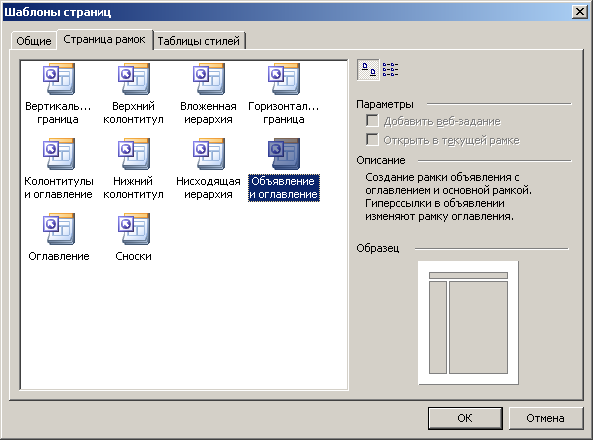Screen dimensions: 593x440
Task: Click the 'Сноски' label text
Action: coord(134,256)
